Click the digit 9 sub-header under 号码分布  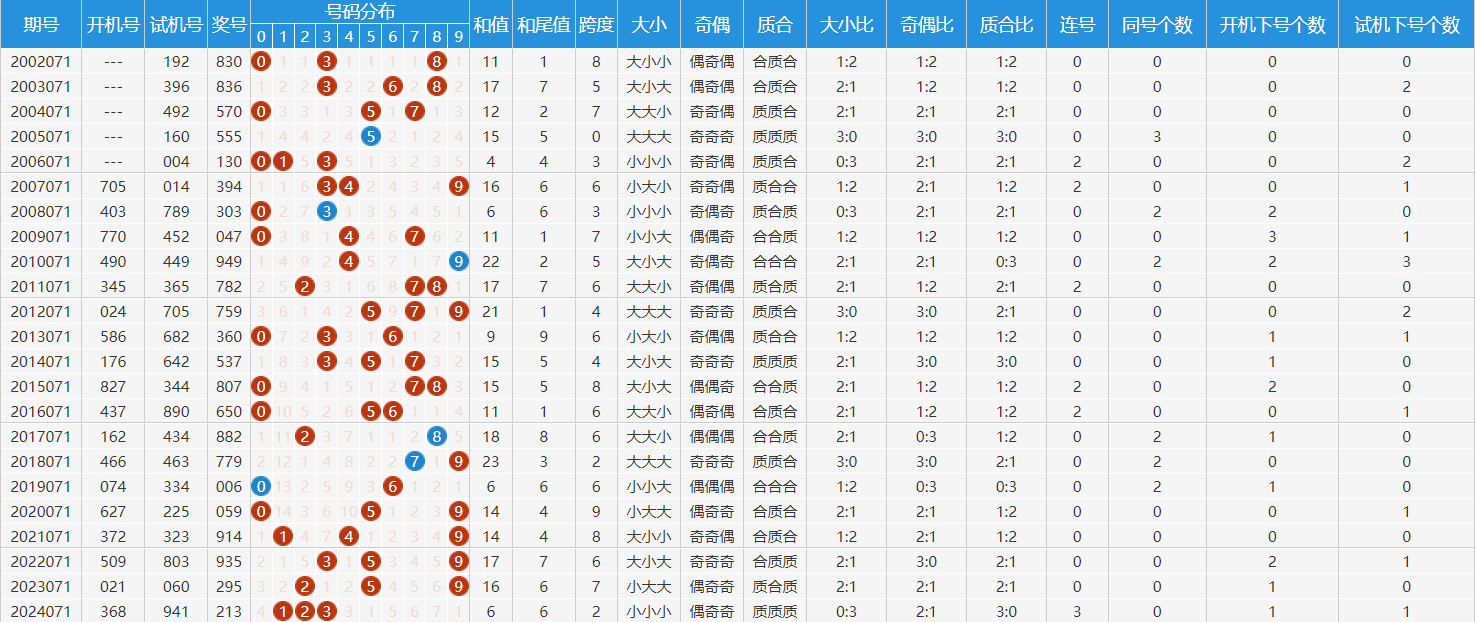[x=459, y=38]
